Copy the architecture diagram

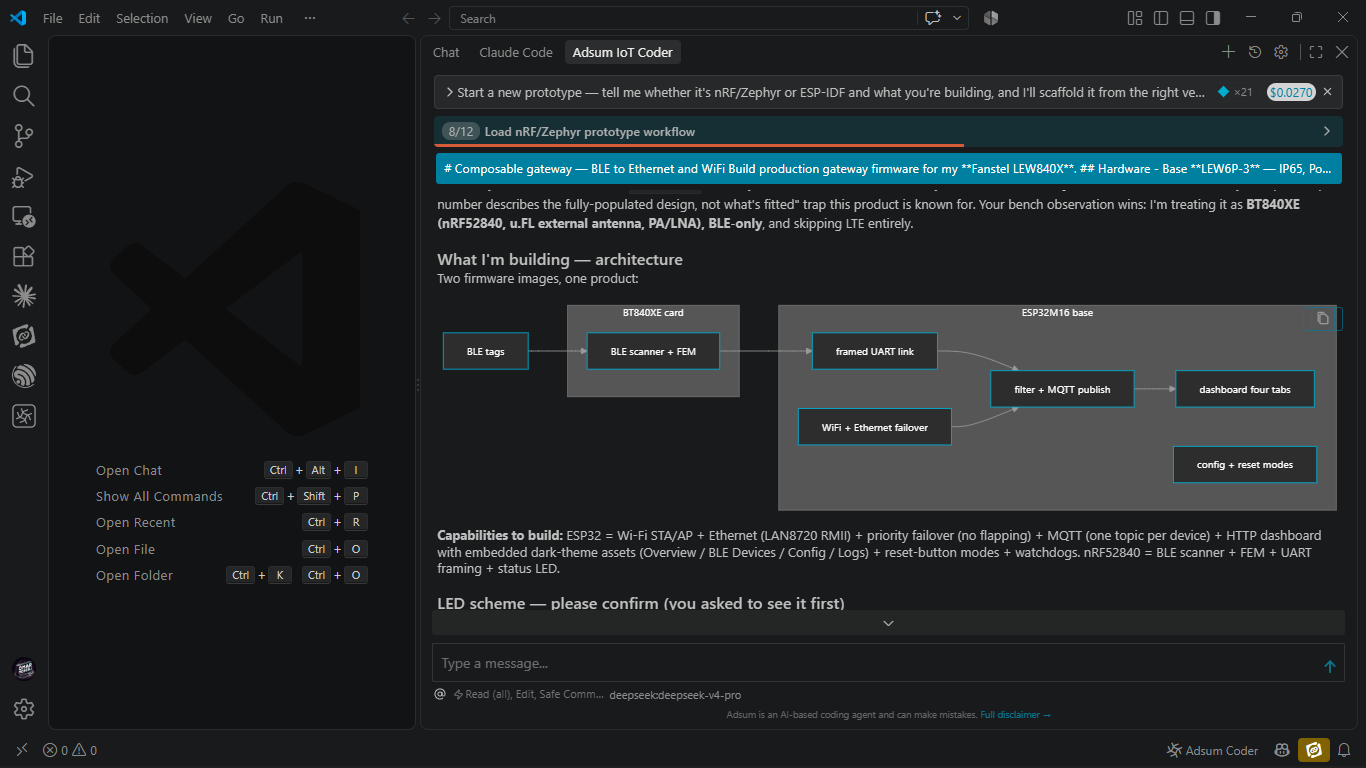[x=1323, y=318]
